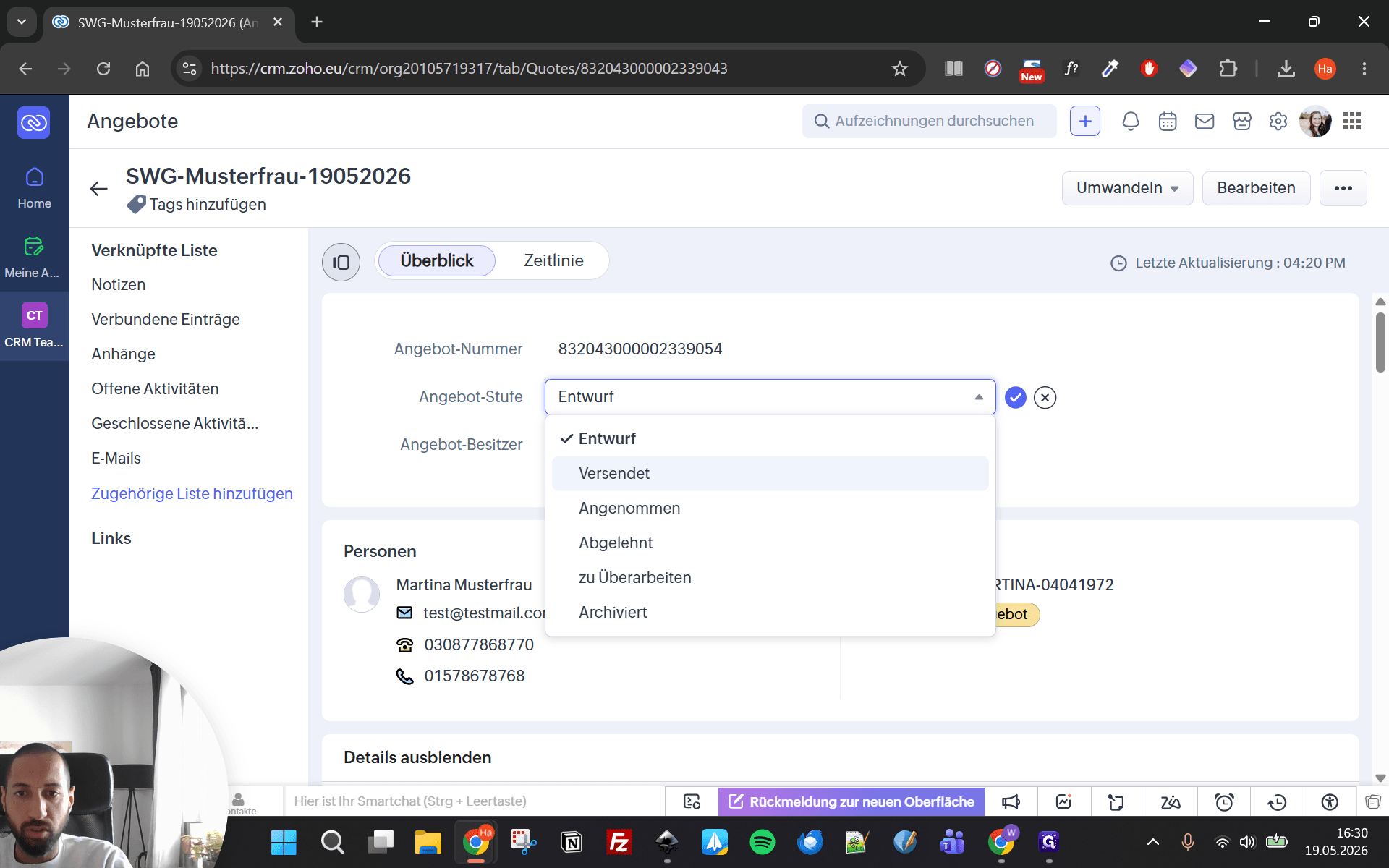
Task: Open the notifications bell
Action: click(1131, 121)
